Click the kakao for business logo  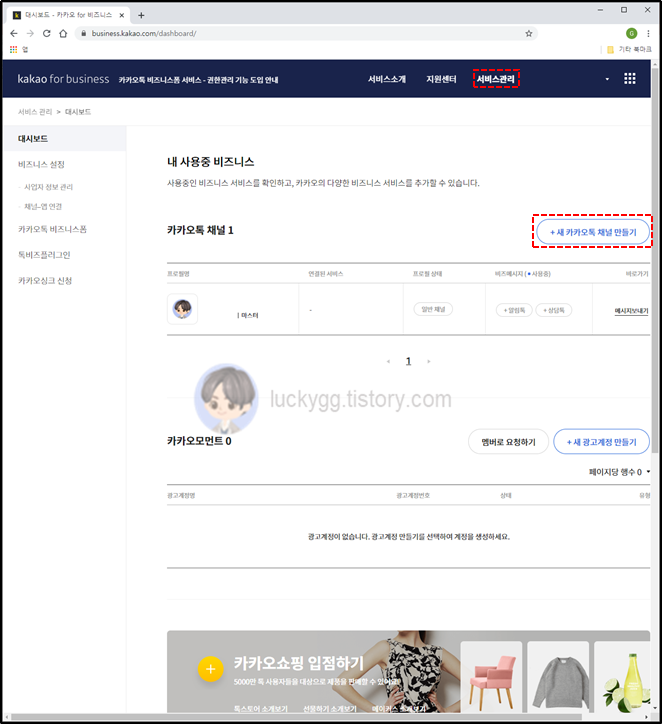[63, 79]
